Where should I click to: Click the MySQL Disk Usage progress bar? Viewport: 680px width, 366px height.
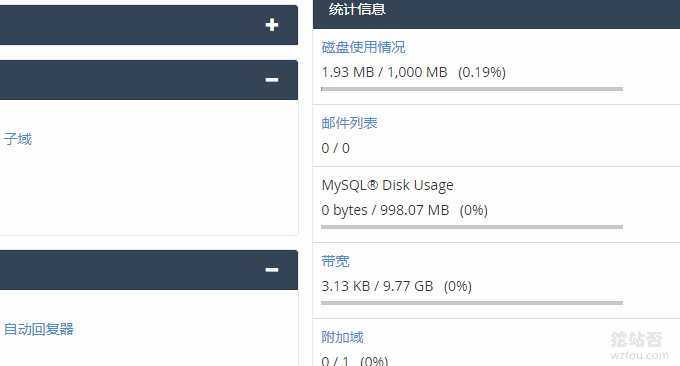[x=472, y=227]
